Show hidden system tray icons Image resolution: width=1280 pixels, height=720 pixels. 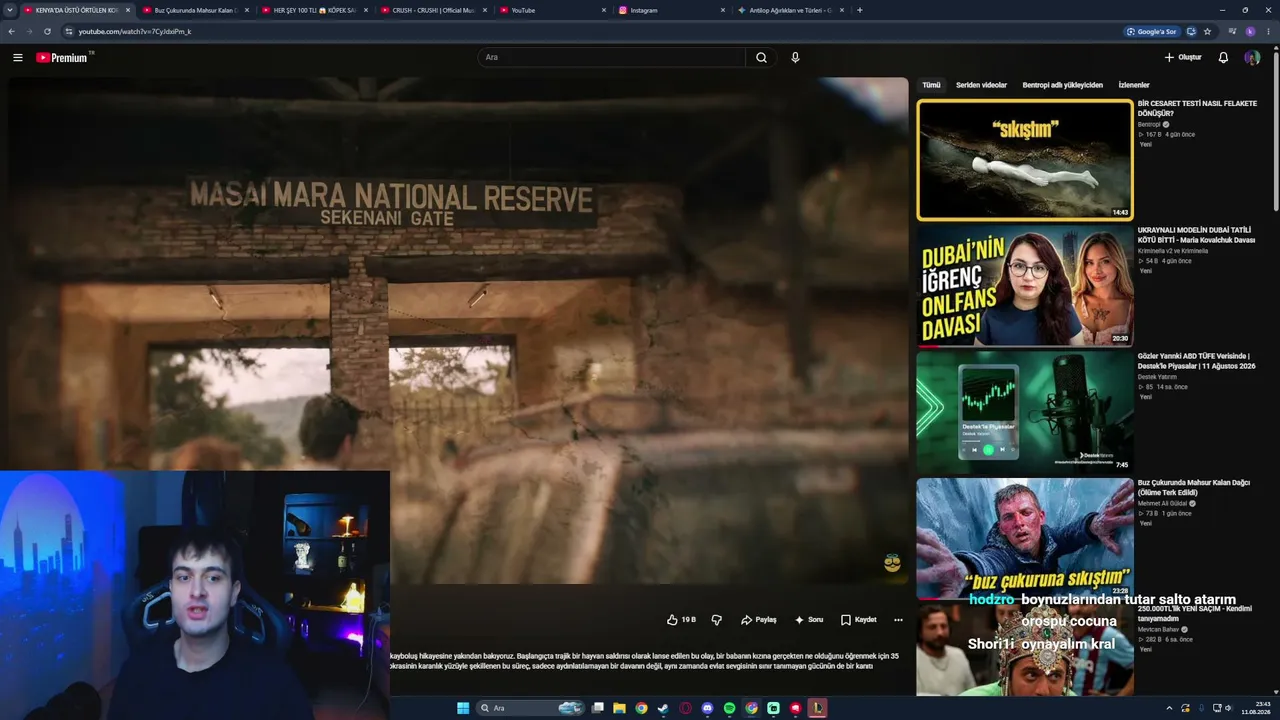pyautogui.click(x=1169, y=708)
